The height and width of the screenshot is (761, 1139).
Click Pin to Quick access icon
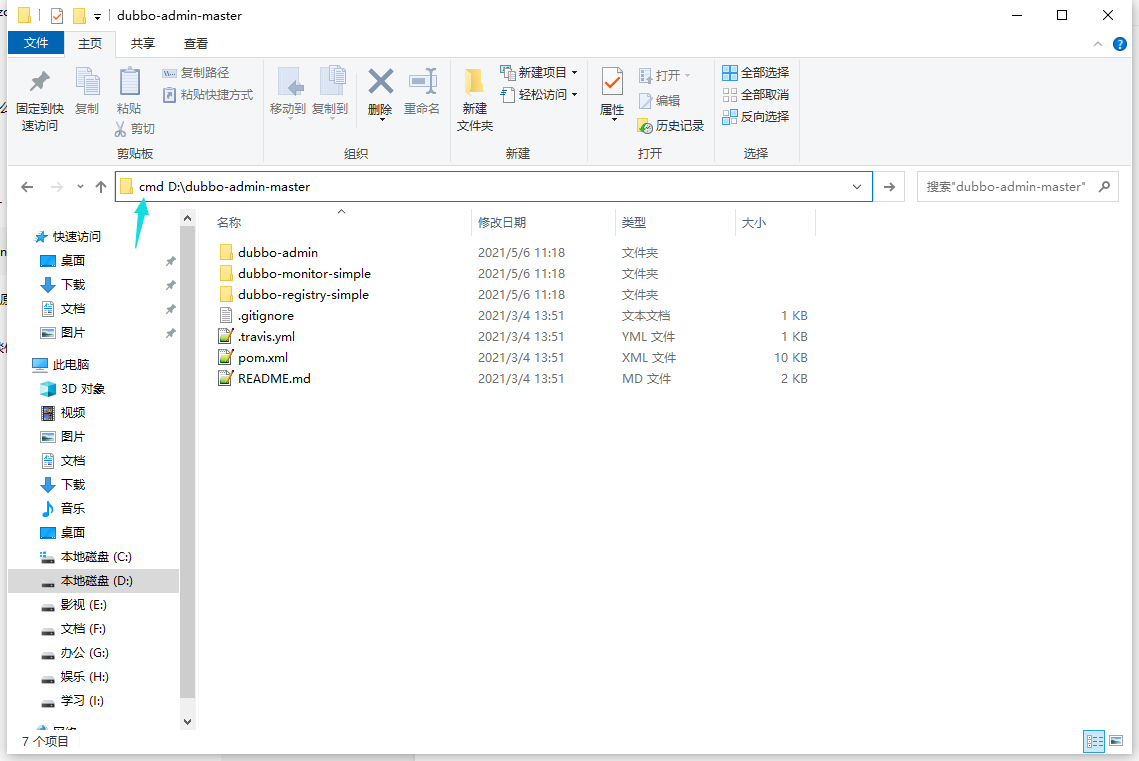click(39, 81)
